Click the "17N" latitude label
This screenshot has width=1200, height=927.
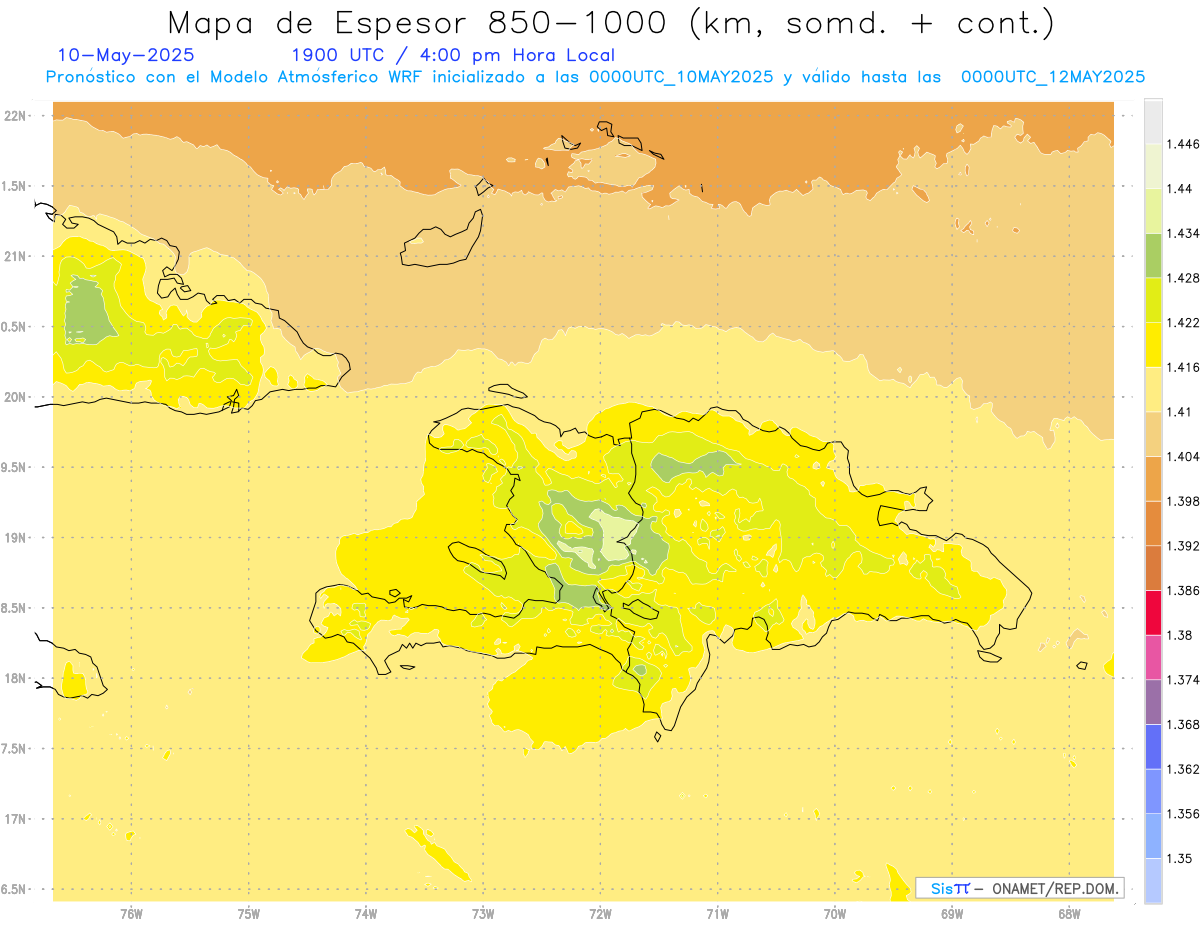(17, 819)
